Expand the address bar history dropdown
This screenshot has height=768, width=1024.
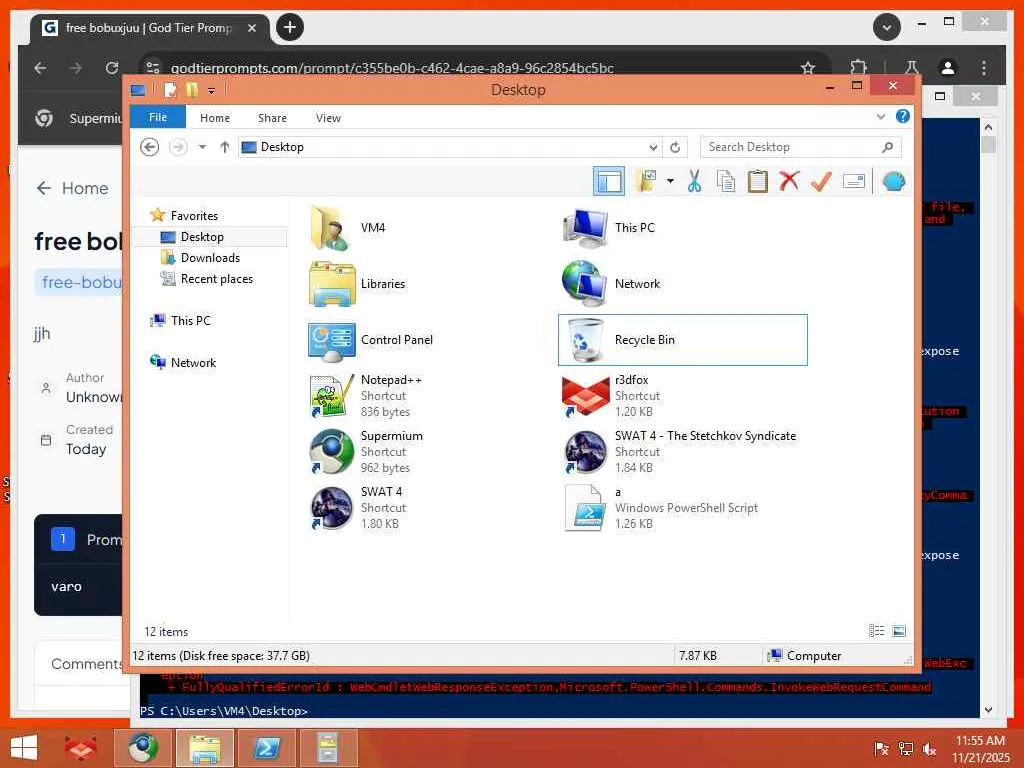tap(653, 147)
